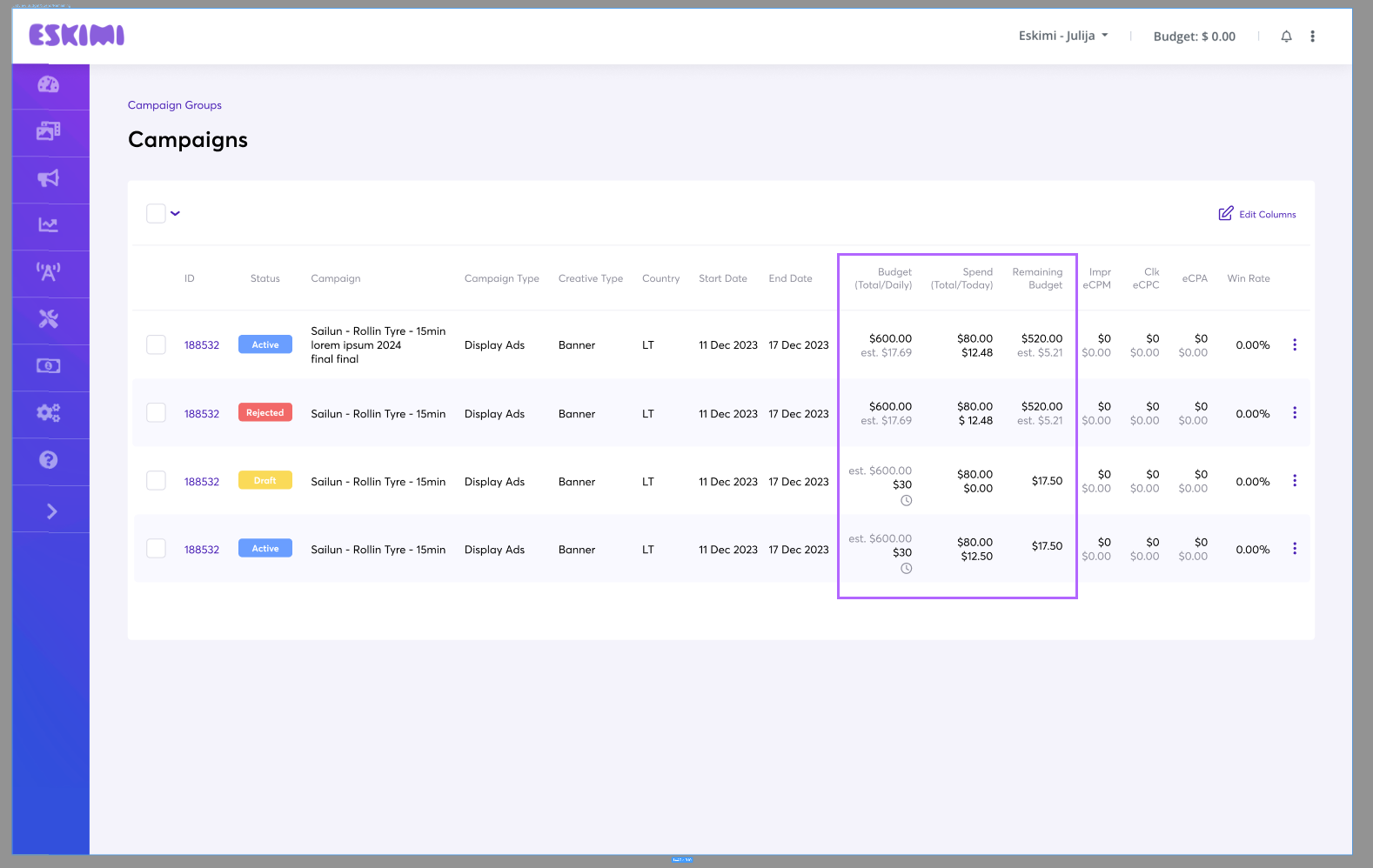Viewport: 1373px width, 868px height.
Task: Open the broadcast antenna icon in sidebar
Action: (49, 272)
